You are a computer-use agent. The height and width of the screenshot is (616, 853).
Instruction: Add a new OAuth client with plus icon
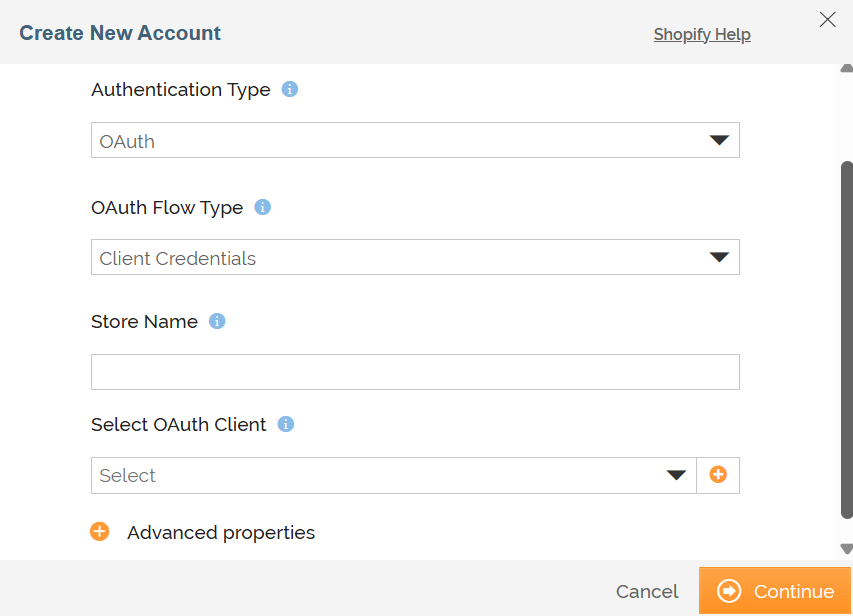[x=718, y=475]
